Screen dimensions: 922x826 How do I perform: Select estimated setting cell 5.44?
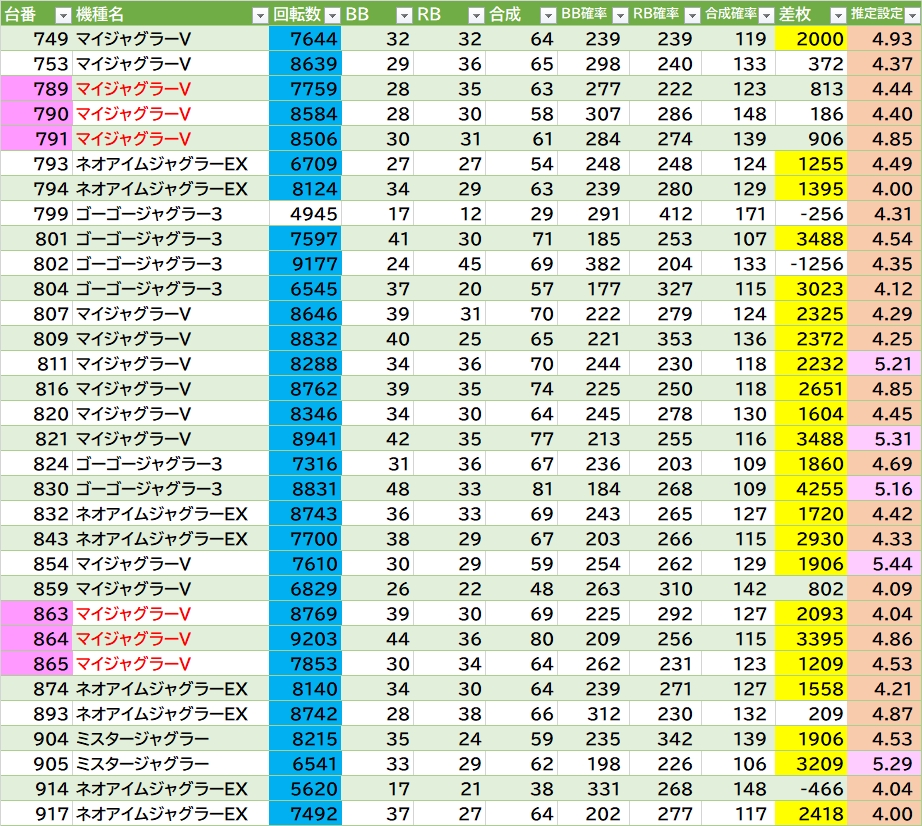885,564
